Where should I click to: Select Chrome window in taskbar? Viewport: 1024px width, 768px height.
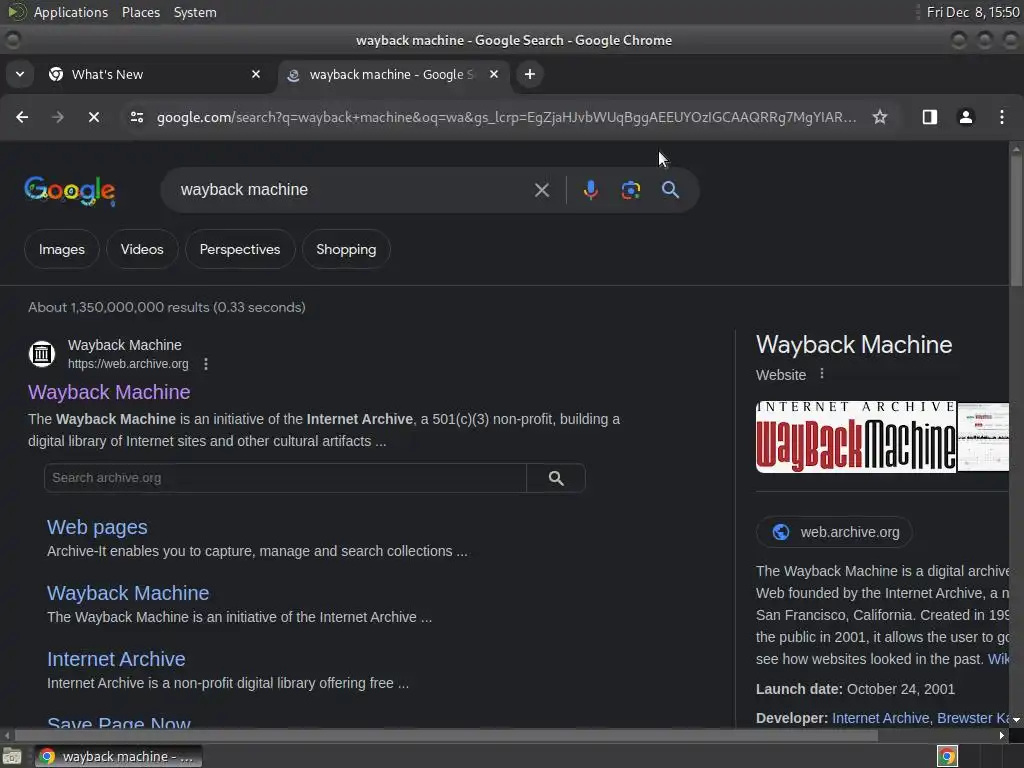[x=119, y=757]
